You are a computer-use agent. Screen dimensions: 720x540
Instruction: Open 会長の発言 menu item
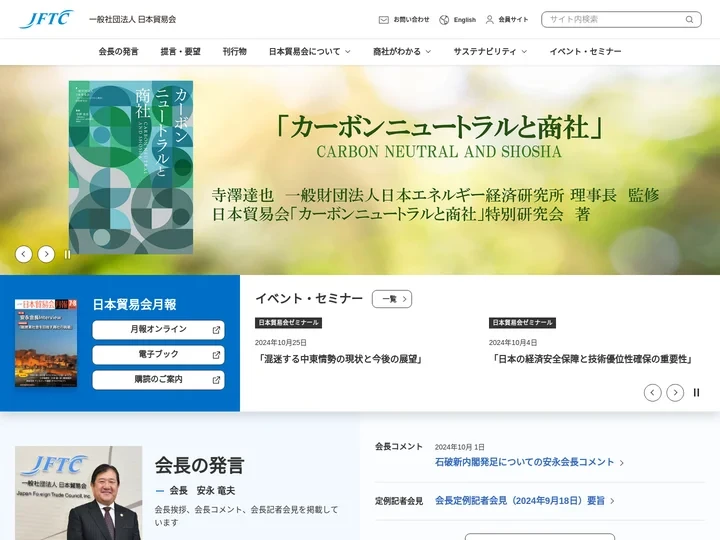point(118,51)
